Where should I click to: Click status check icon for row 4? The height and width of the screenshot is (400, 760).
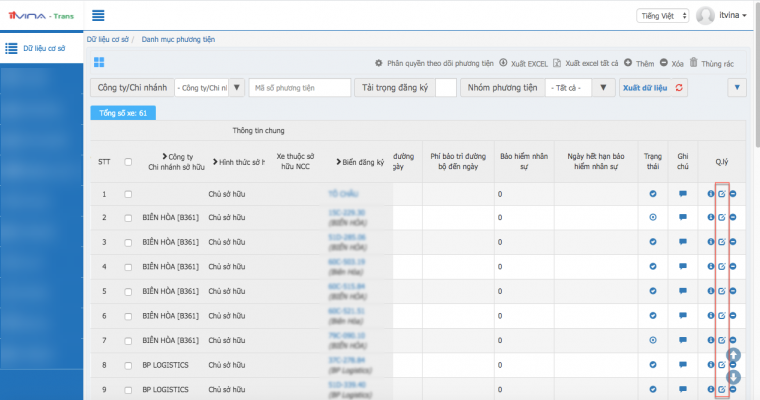(x=653, y=266)
